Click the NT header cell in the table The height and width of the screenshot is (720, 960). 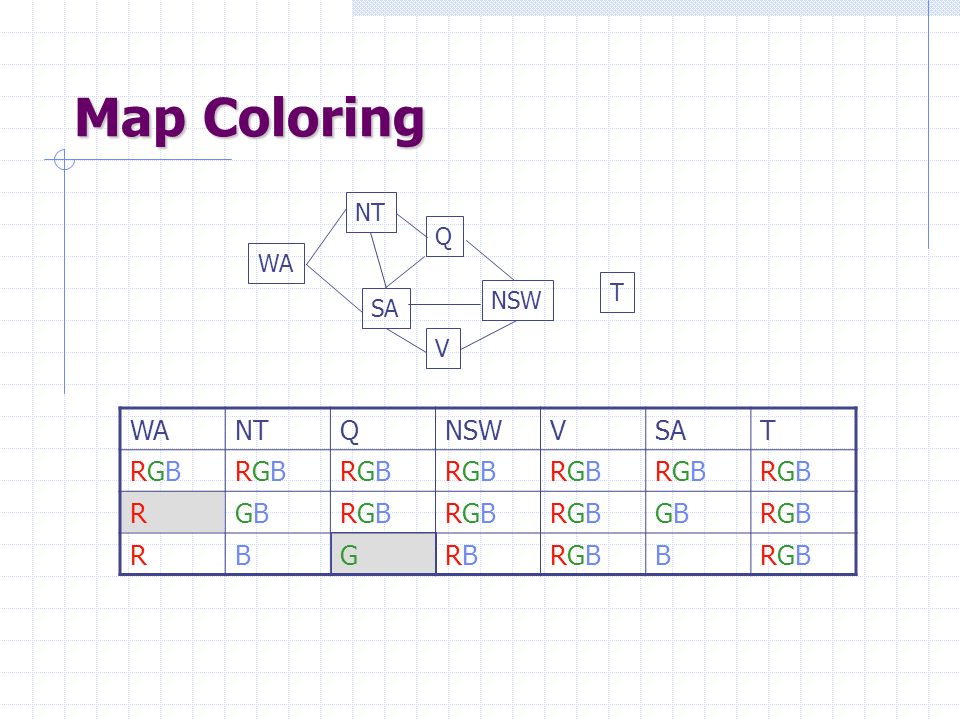coord(278,429)
